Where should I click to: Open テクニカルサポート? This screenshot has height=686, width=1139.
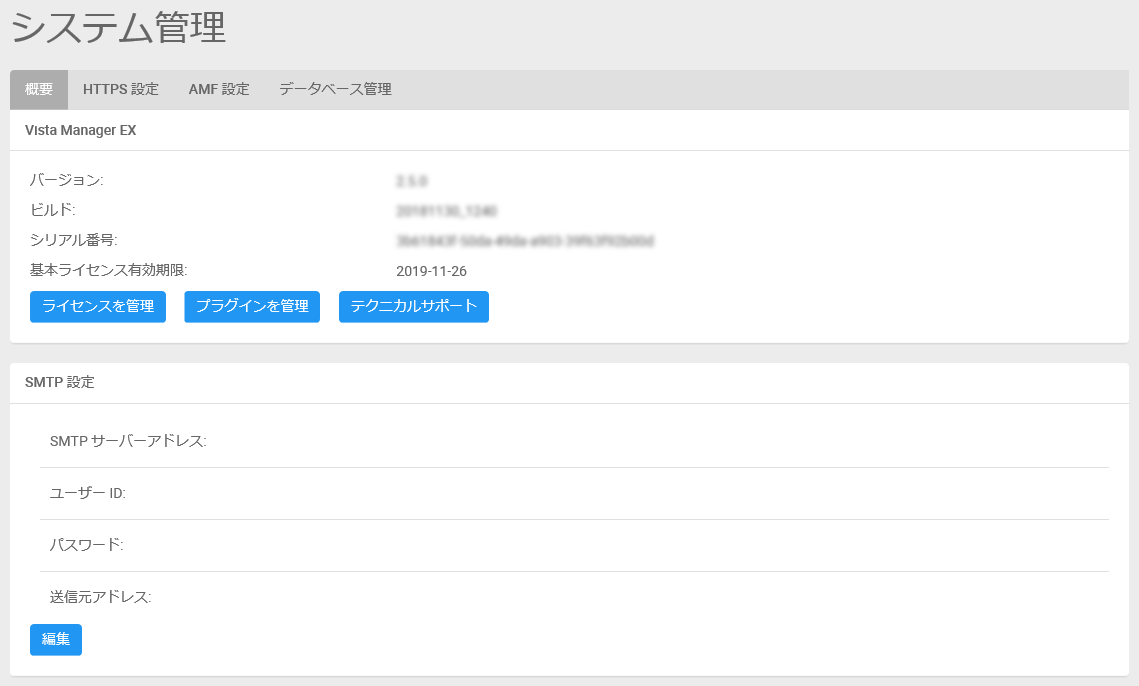(x=413, y=307)
